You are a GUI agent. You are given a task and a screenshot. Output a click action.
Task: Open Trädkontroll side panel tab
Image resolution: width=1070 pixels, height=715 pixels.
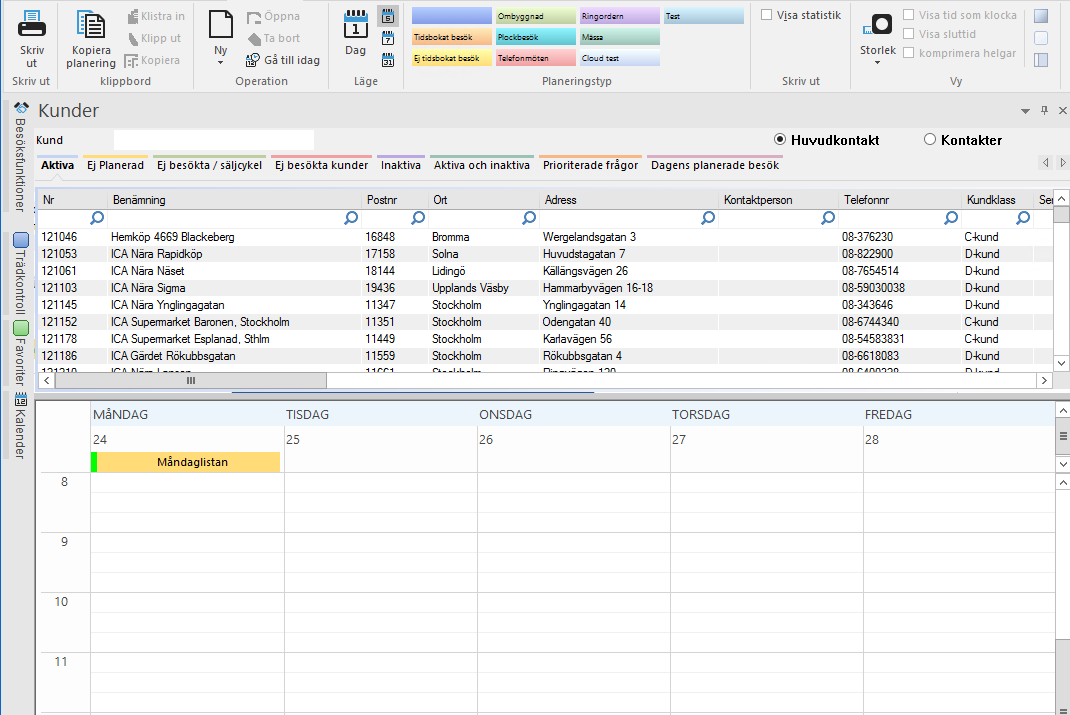(x=20, y=274)
